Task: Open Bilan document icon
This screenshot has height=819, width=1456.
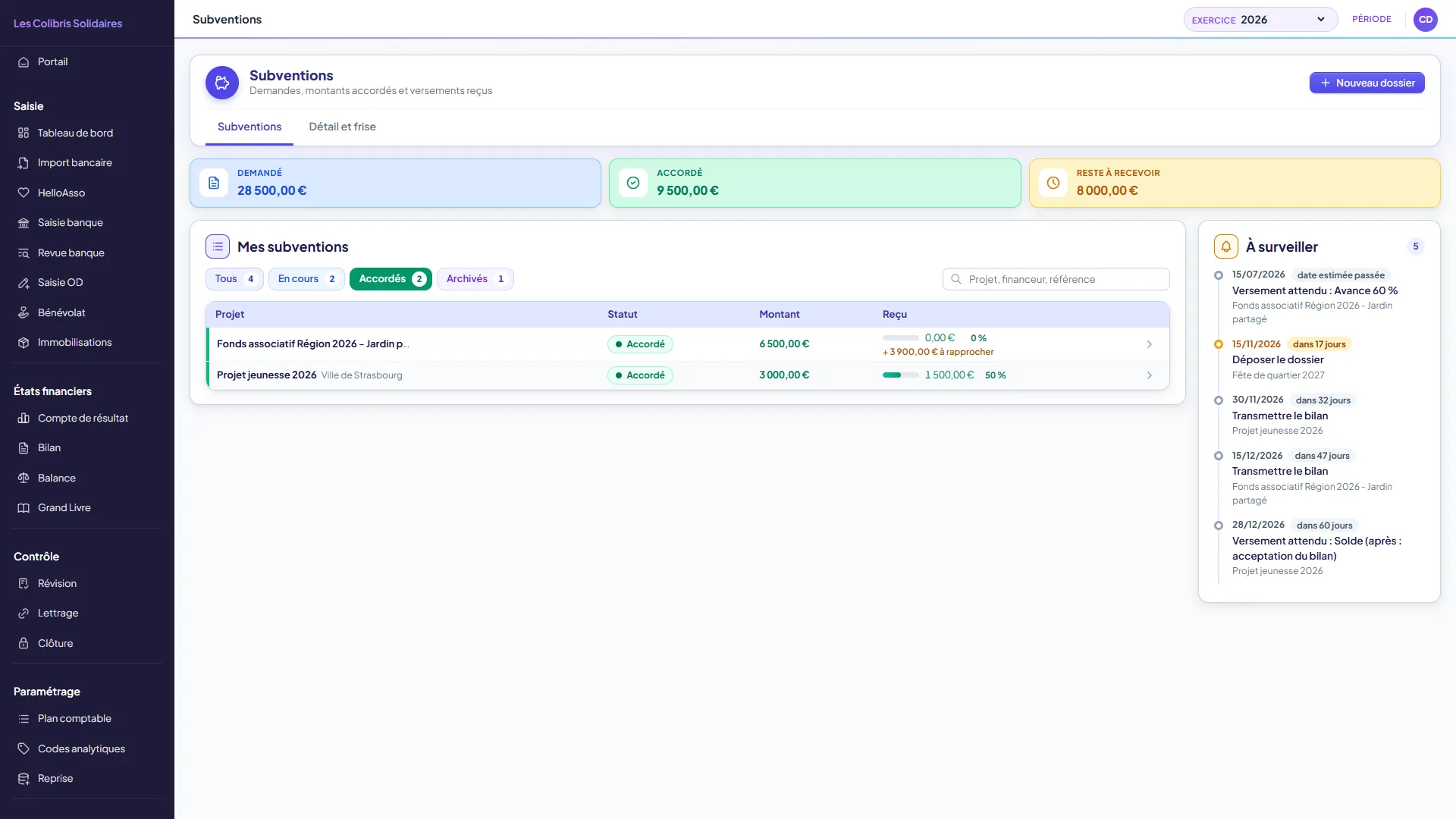Action: pyautogui.click(x=24, y=448)
